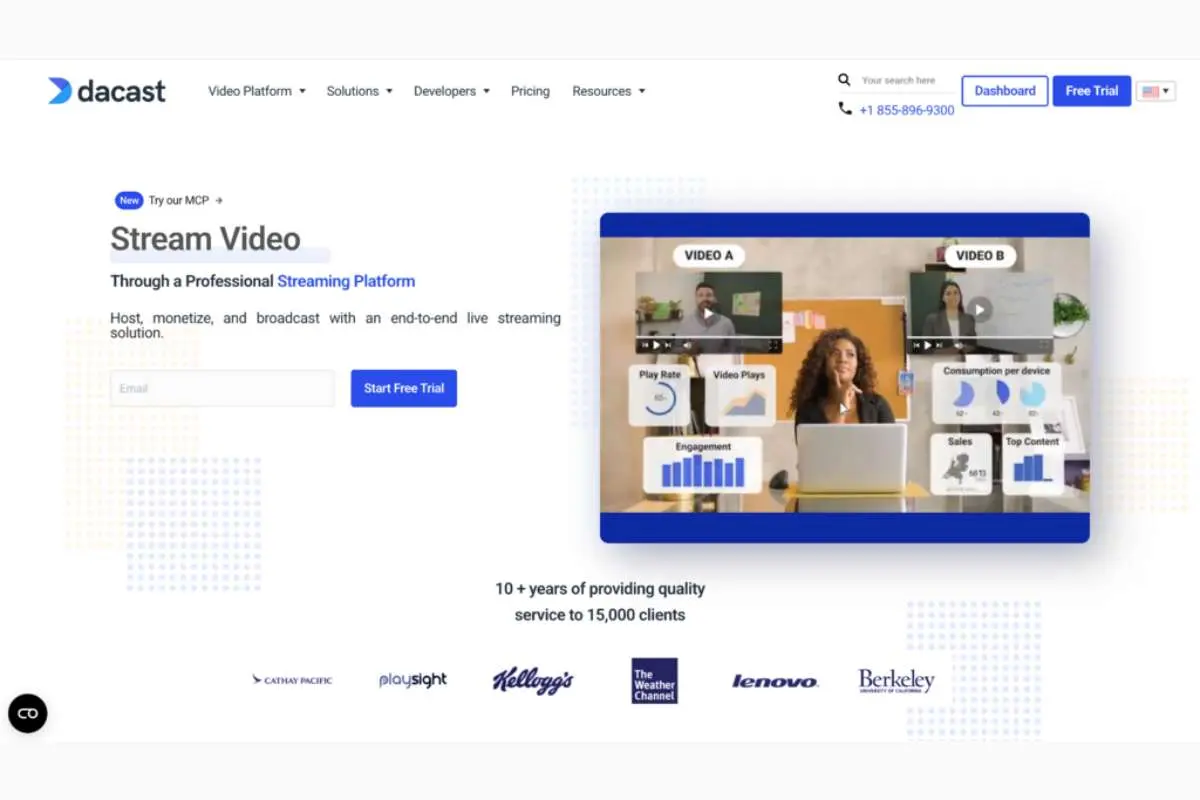Call the +1 855-896-9300 number link

tap(906, 110)
